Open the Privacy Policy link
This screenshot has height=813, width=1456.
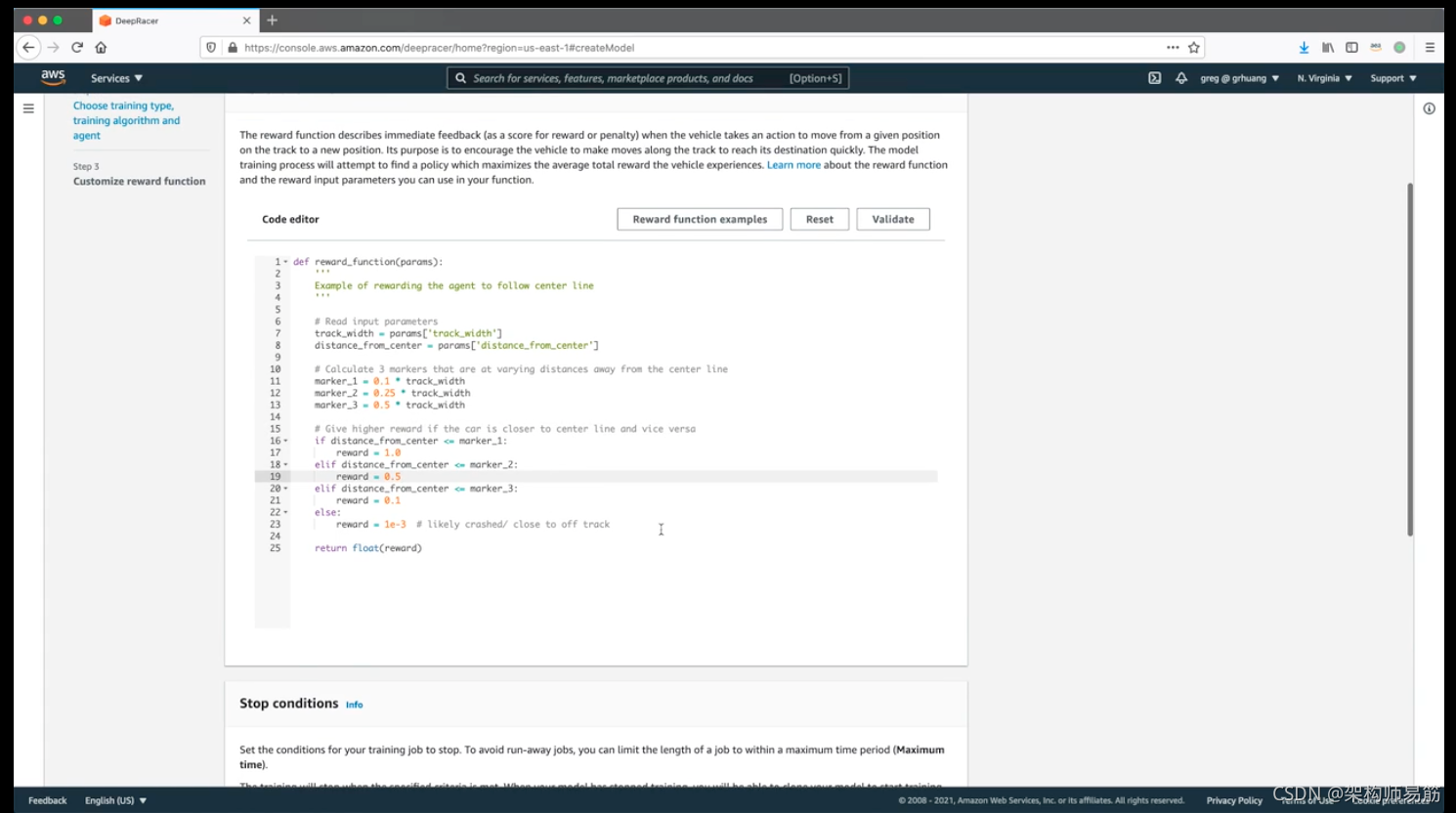1234,800
